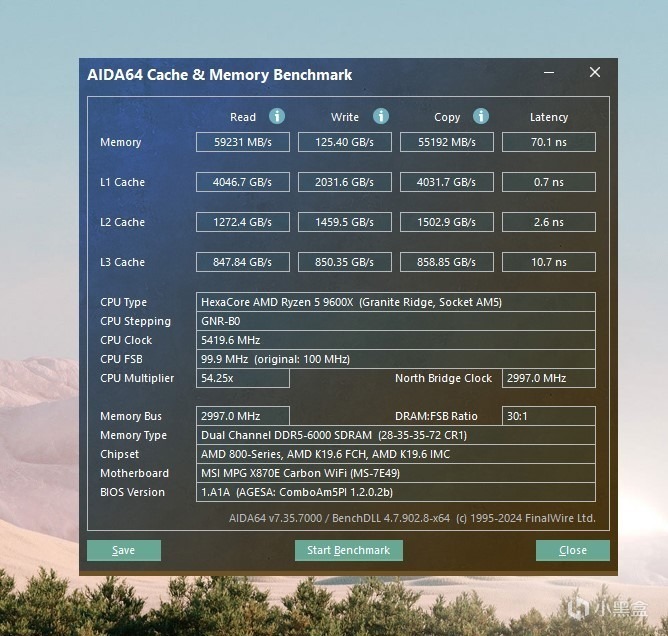Select Memory Latency value 70.1 ns
668x636 pixels.
coord(549,142)
